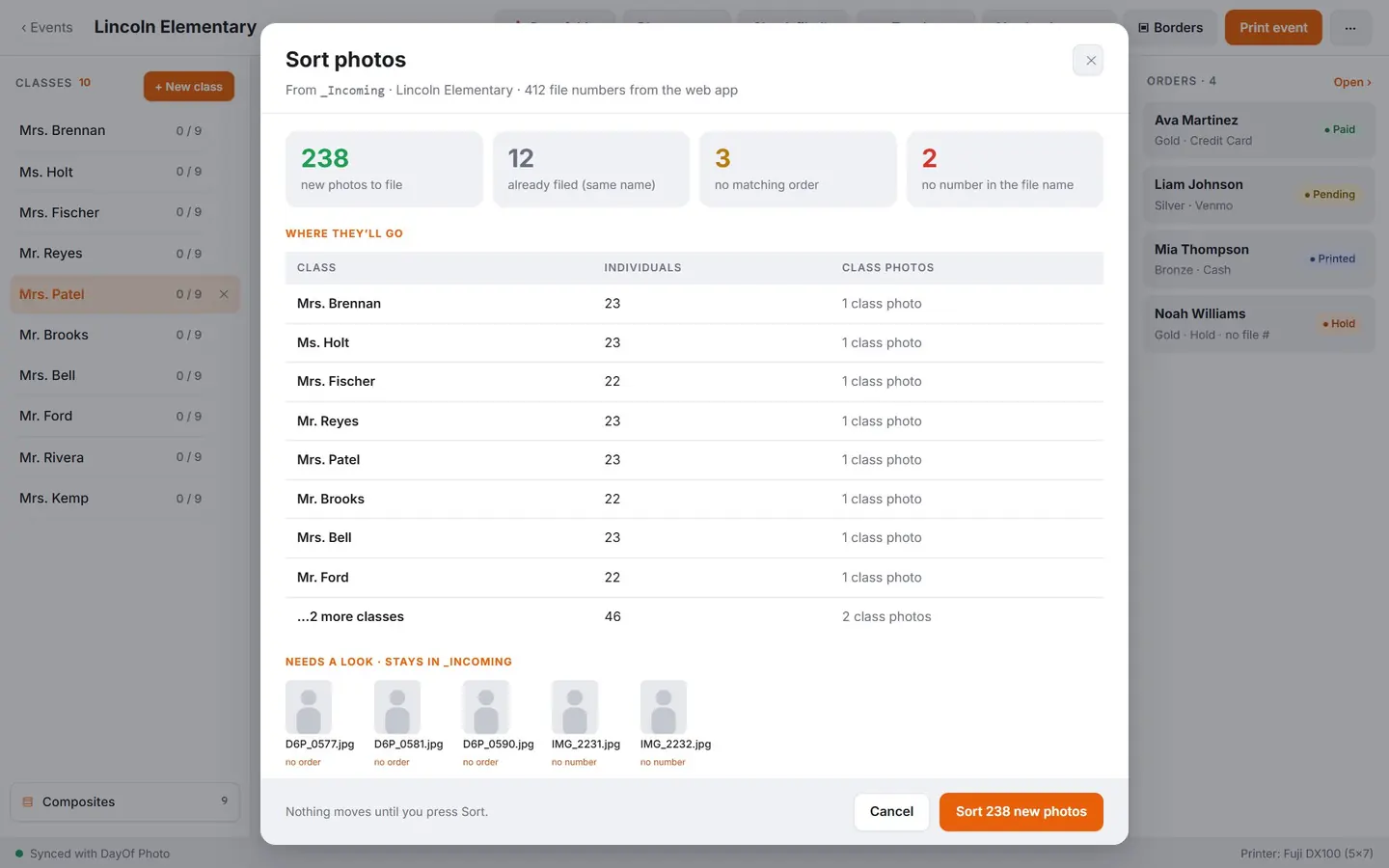Select Mrs. Brennan in the Classes sidebar
Screen dimensions: 1389x868
pos(124,131)
